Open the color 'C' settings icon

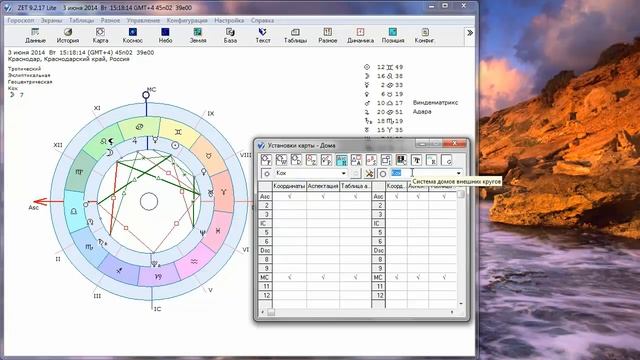[401, 160]
